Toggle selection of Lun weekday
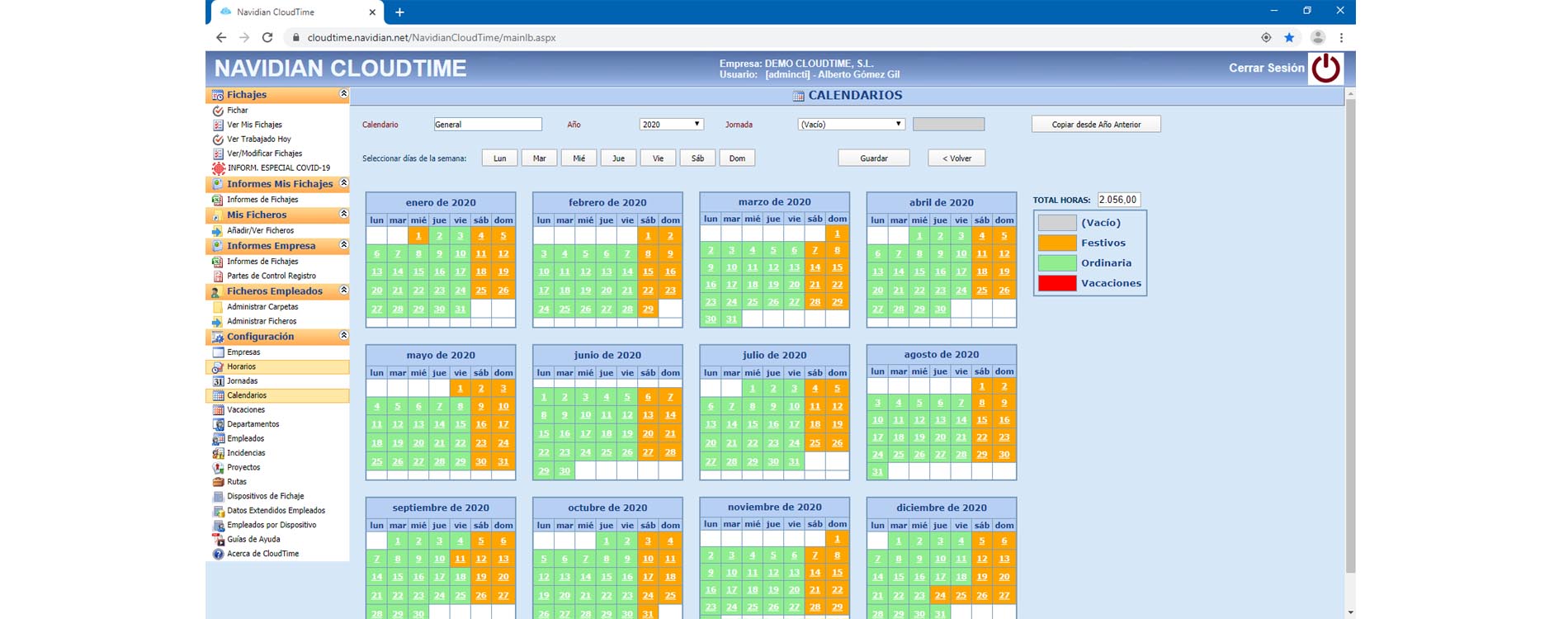This screenshot has height=619, width=1568. click(x=499, y=158)
